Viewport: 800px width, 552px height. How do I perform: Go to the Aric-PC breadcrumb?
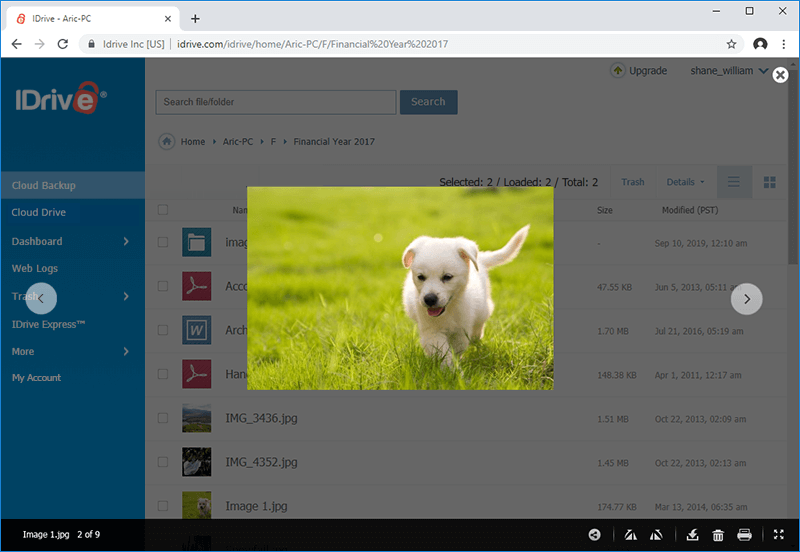238,142
